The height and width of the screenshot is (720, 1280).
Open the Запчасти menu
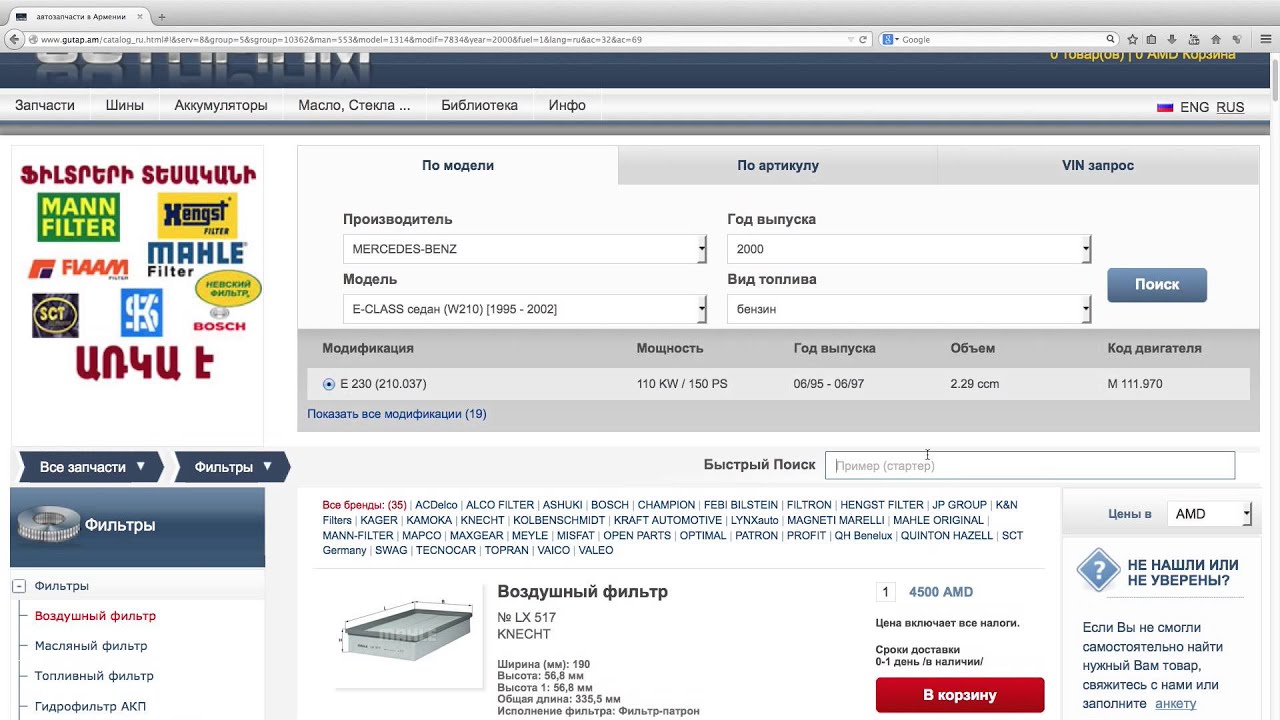(x=45, y=105)
